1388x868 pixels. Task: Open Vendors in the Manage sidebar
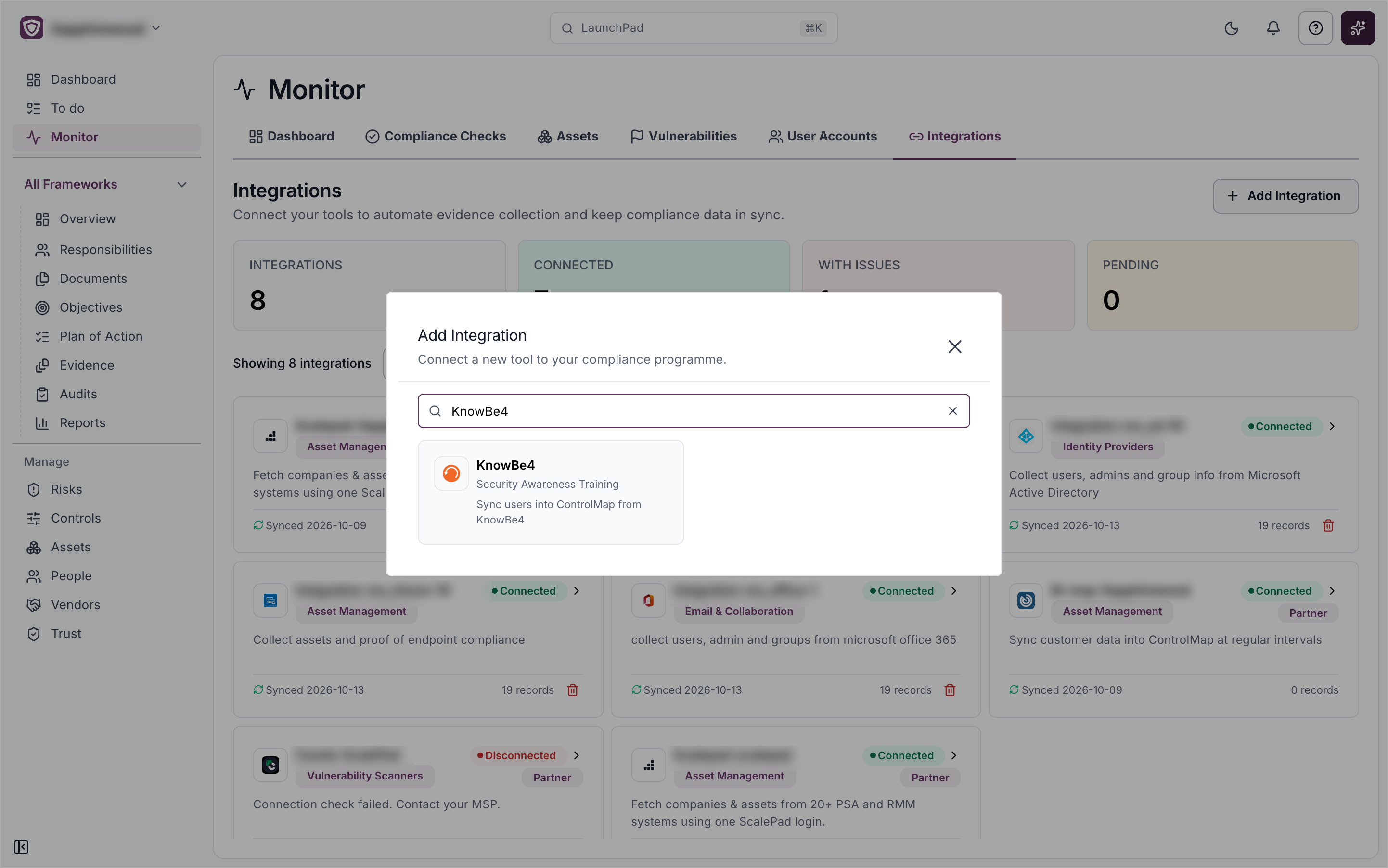tap(75, 604)
